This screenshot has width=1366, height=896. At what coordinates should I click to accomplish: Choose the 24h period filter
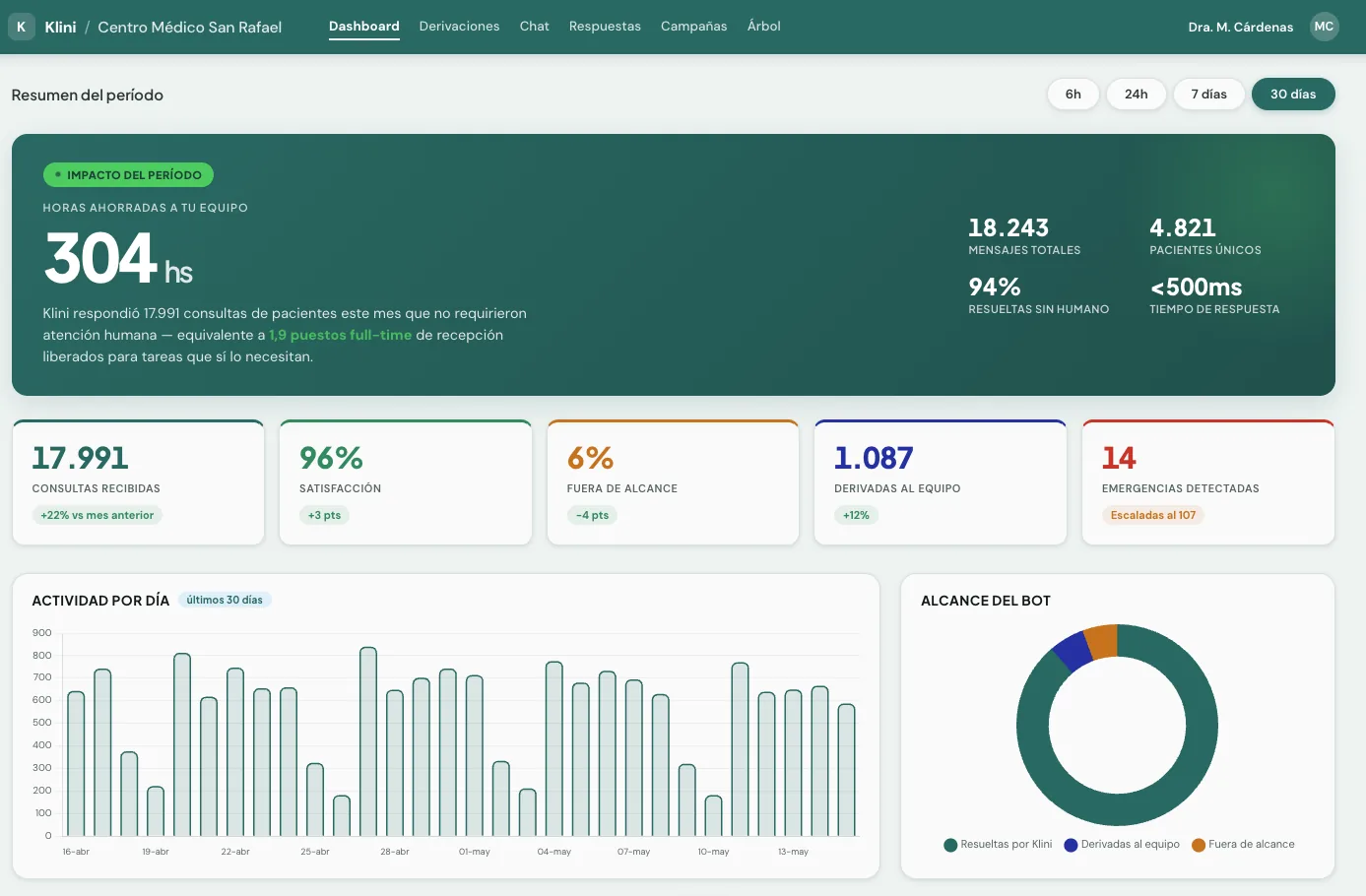click(x=1137, y=95)
